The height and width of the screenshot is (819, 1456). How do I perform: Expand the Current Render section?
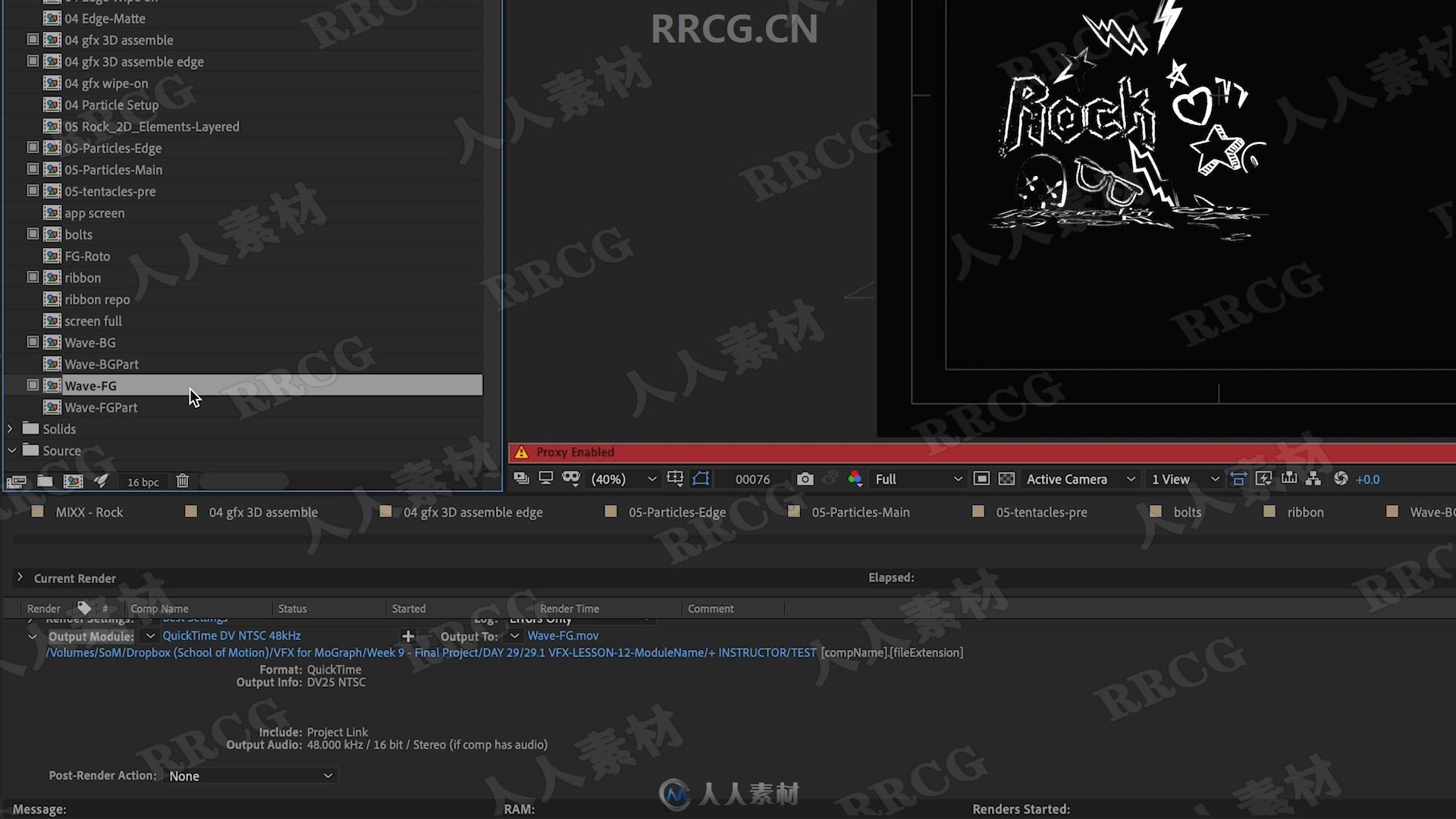tap(19, 577)
